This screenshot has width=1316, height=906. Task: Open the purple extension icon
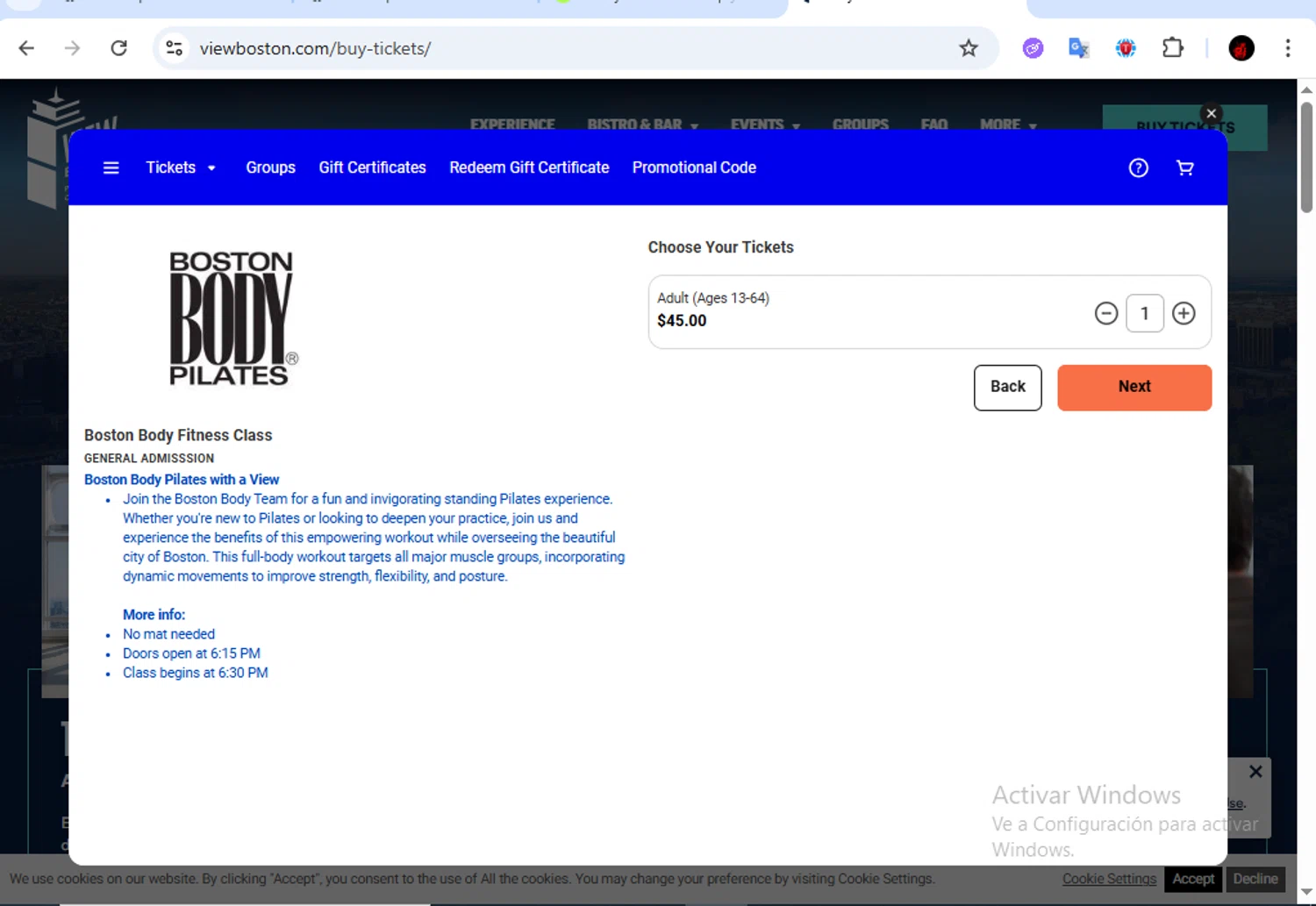(1033, 48)
